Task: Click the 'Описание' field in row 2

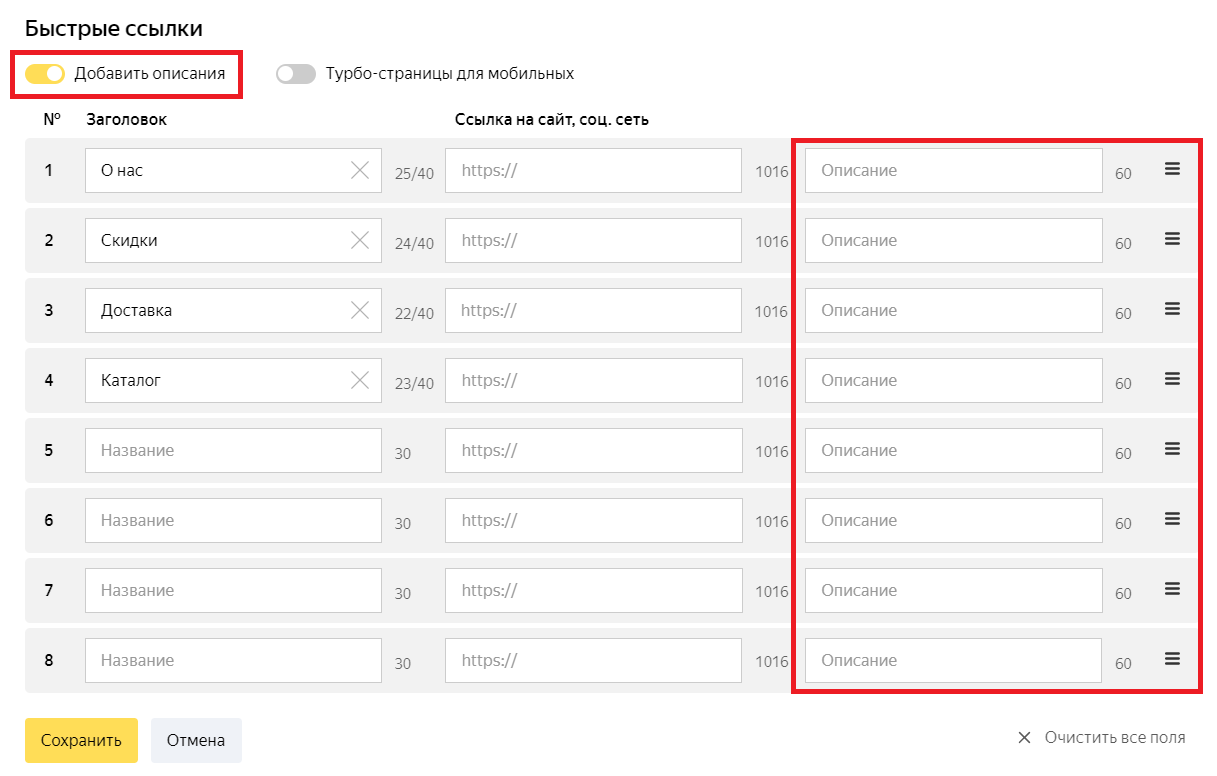Action: pos(954,240)
